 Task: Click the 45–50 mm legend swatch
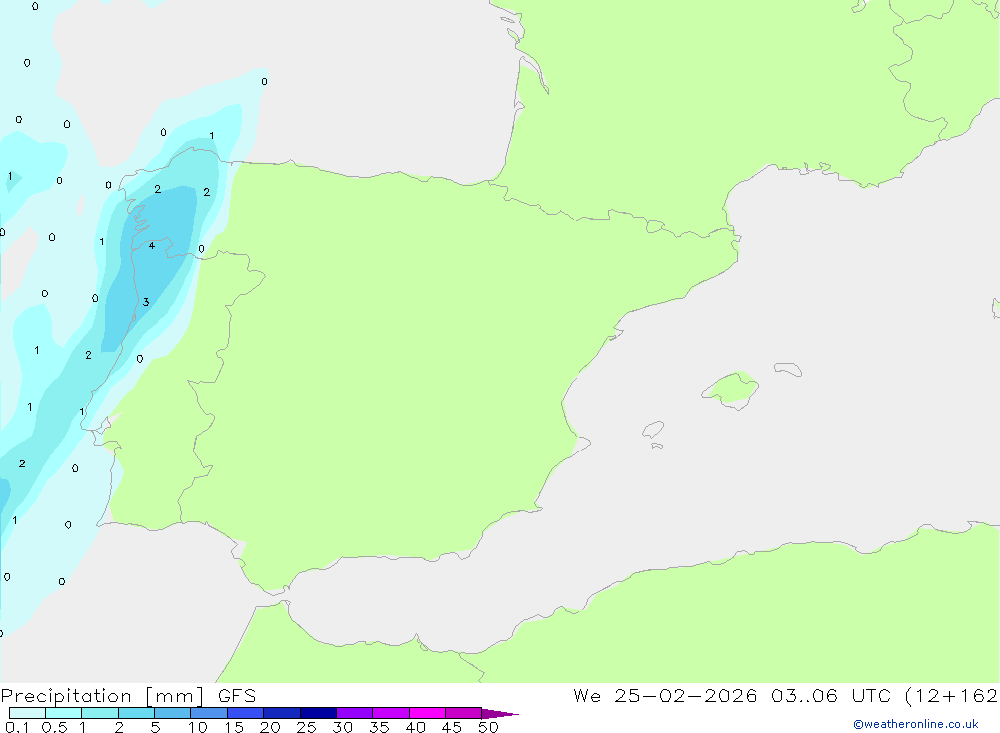[464, 713]
